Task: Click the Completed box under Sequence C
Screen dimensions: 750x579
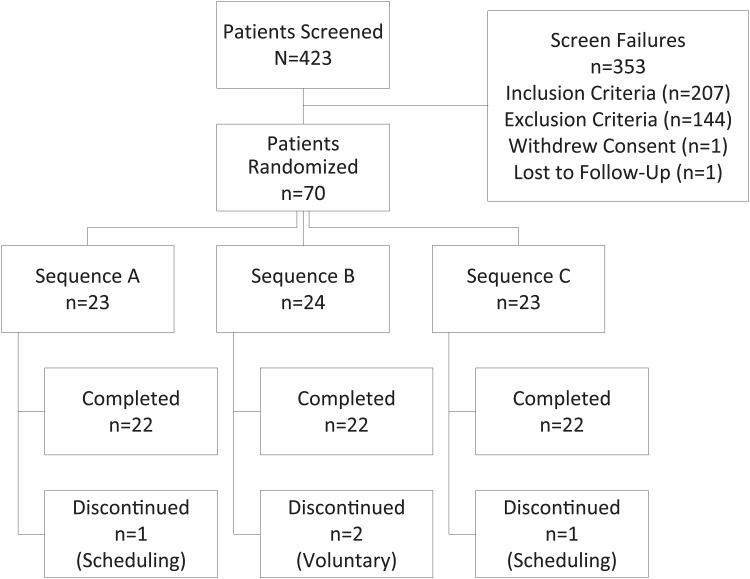Action: pyautogui.click(x=562, y=412)
